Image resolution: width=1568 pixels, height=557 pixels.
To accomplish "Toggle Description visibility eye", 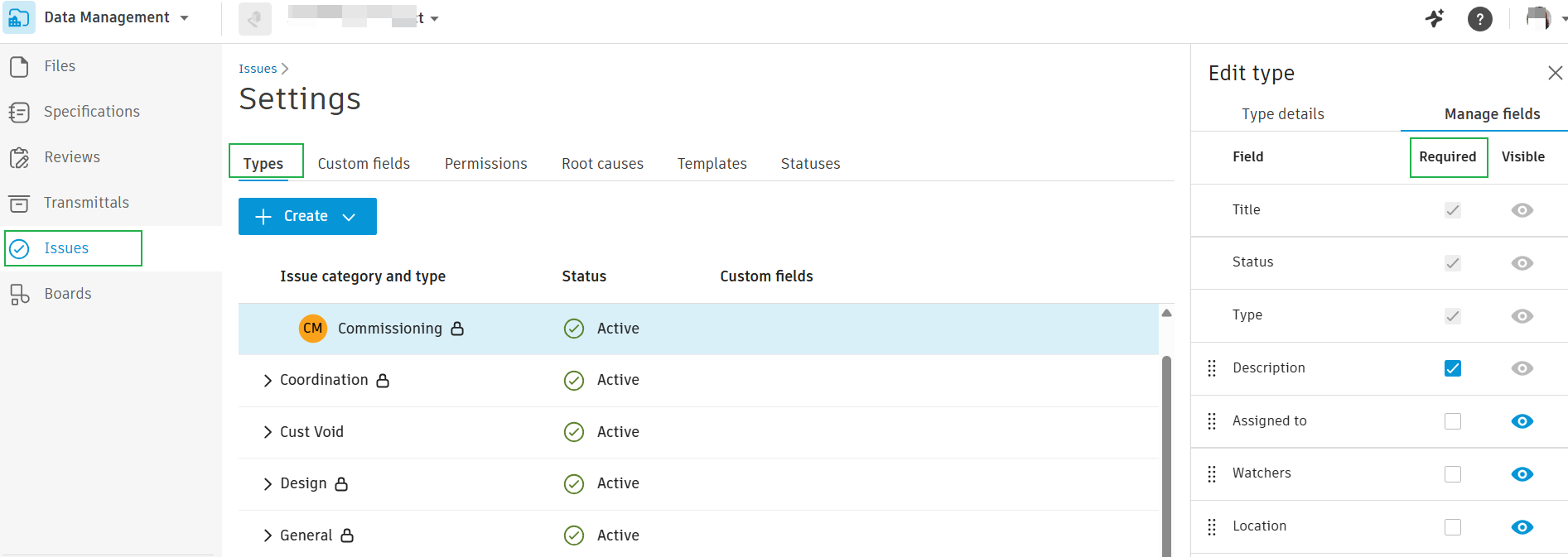I will click(1522, 368).
